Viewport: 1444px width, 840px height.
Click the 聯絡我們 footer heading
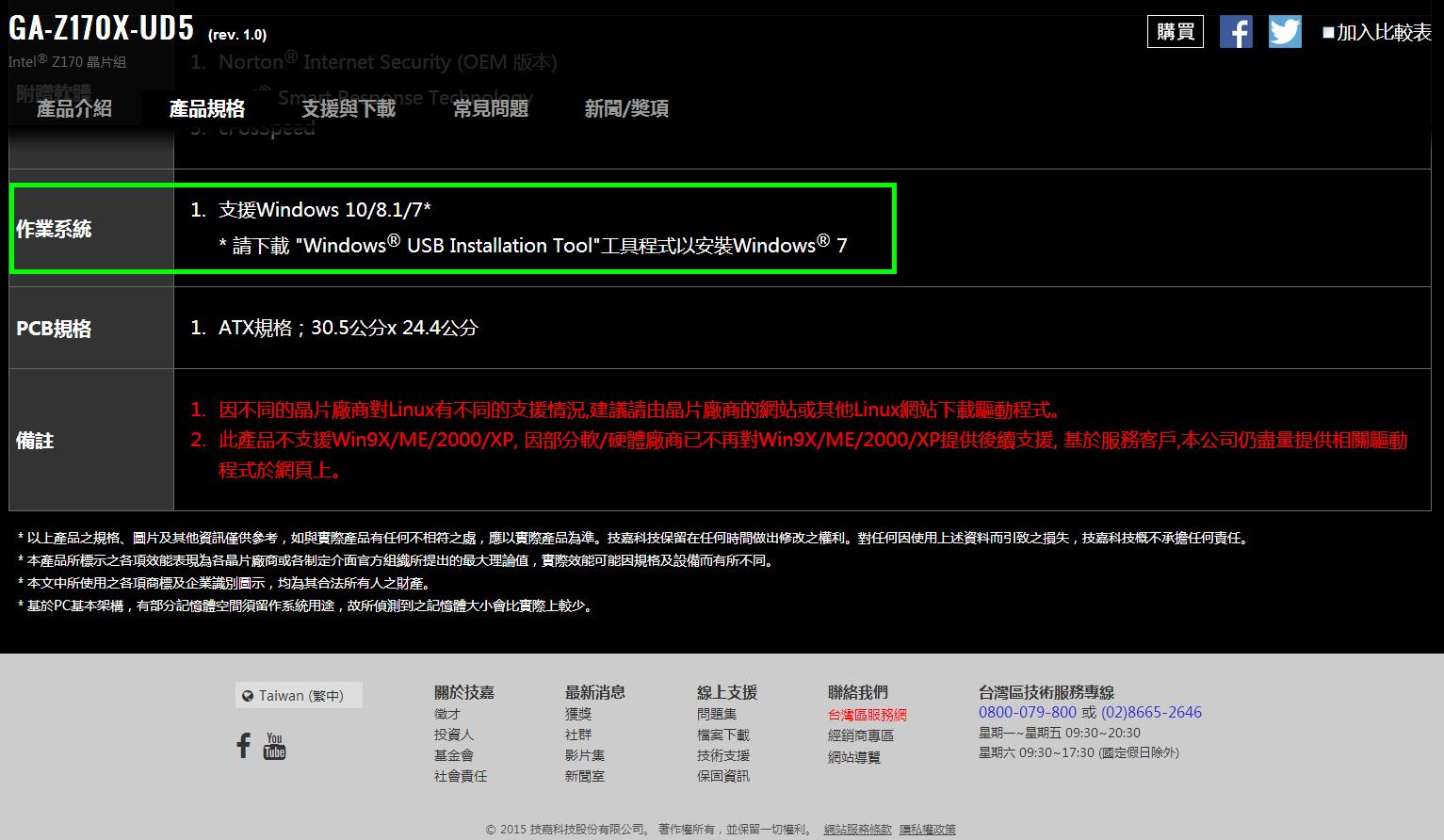tap(858, 692)
